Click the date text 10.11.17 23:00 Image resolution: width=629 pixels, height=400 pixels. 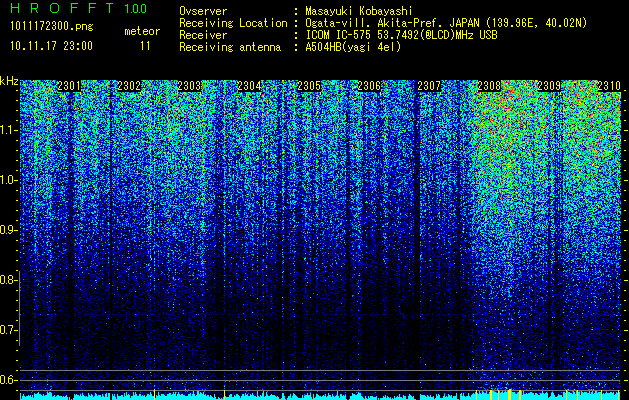(51, 46)
